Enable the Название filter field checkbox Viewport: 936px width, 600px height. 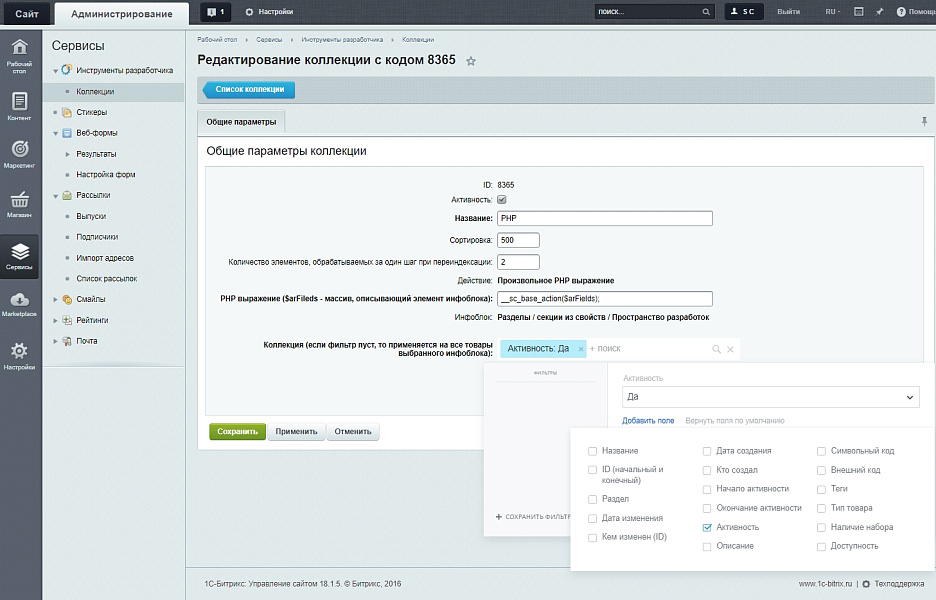593,451
